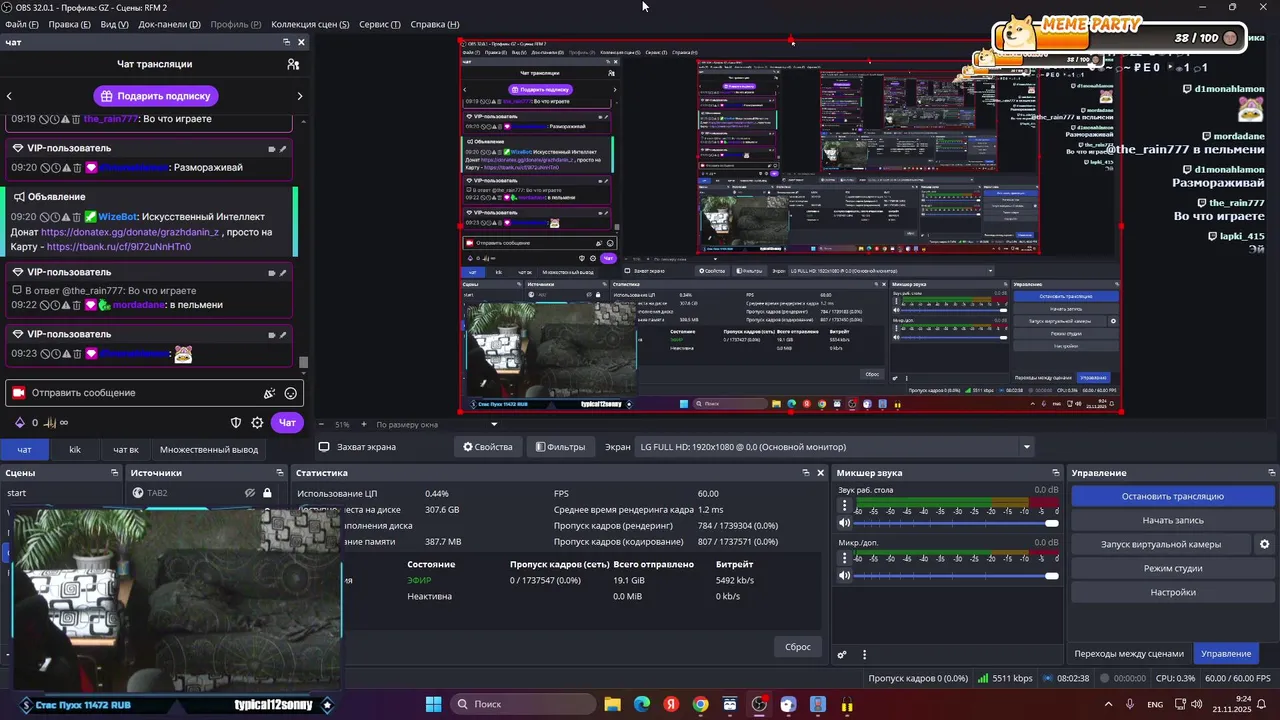Reset statistics with Сброс button
This screenshot has height=720, width=1280.
coord(798,647)
